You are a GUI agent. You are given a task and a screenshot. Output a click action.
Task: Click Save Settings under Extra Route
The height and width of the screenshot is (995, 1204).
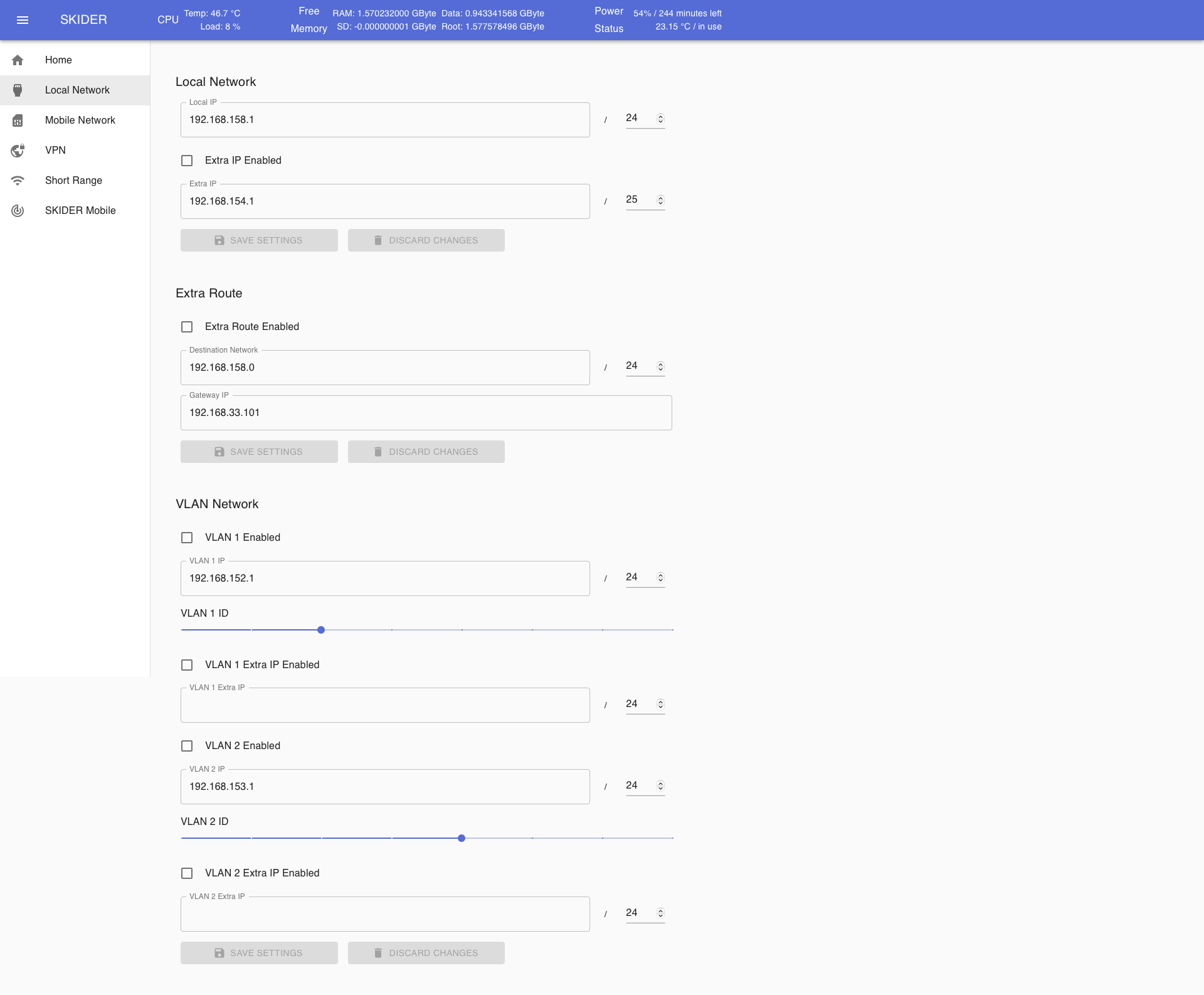(x=259, y=452)
